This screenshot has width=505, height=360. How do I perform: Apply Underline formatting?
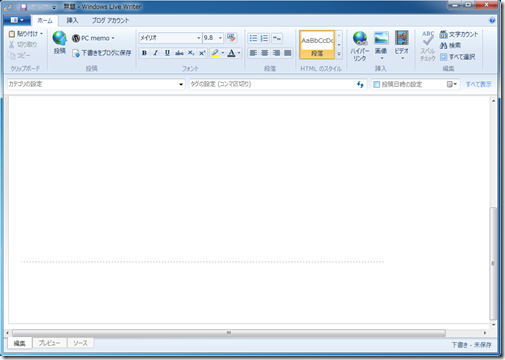[167, 53]
